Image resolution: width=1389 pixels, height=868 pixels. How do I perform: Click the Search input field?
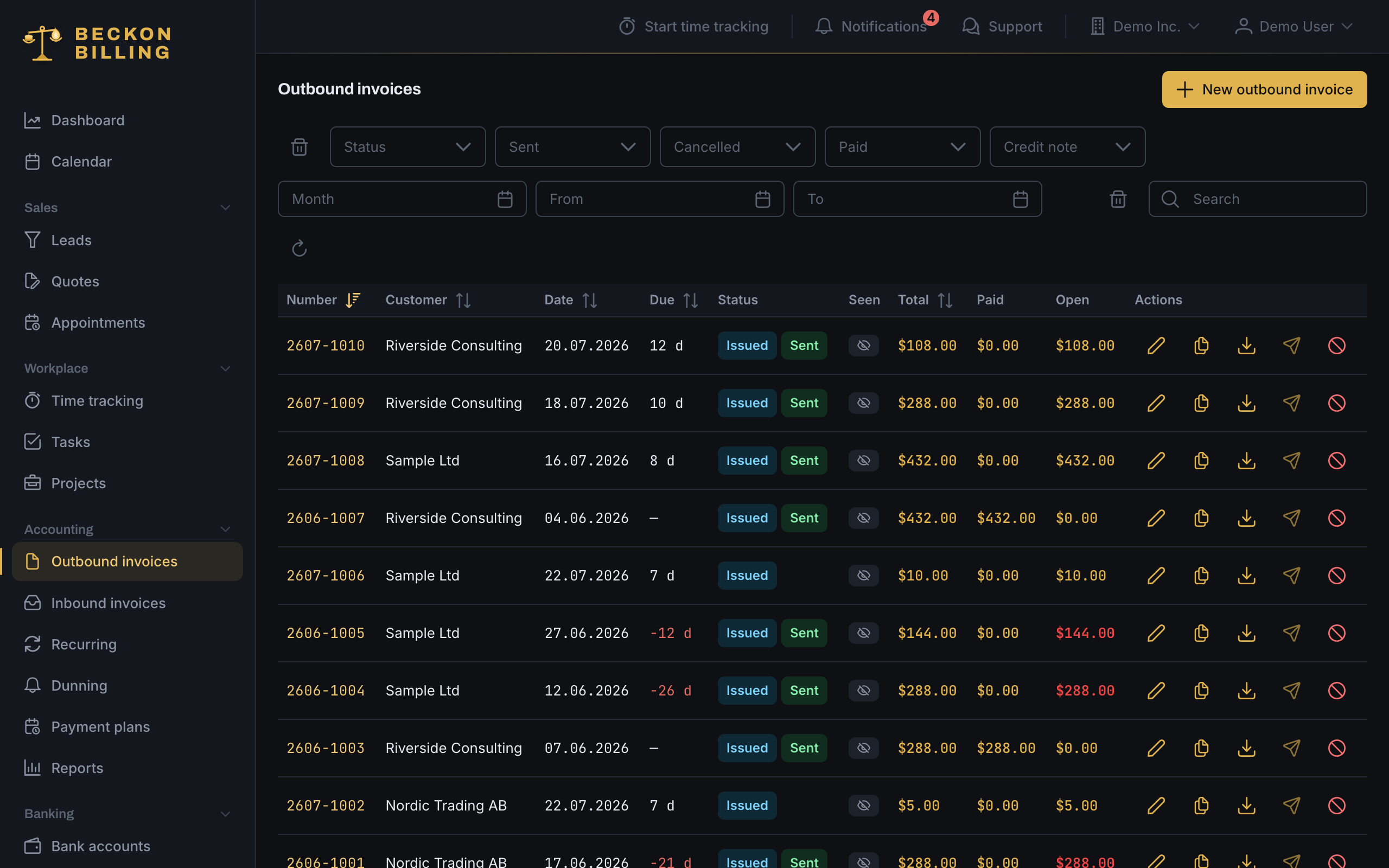(1258, 199)
